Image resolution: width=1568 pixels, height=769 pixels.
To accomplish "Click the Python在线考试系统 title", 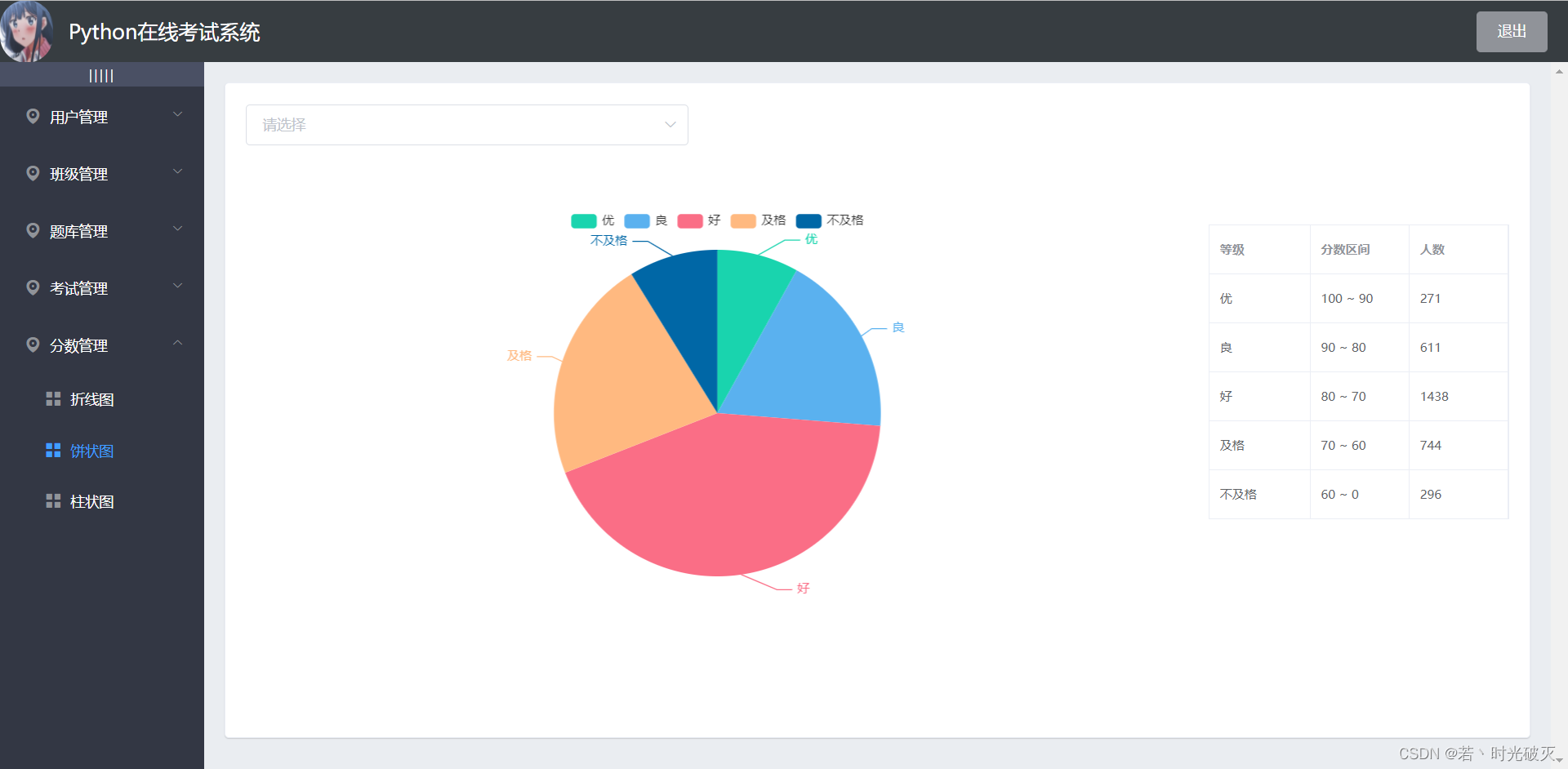I will (164, 32).
